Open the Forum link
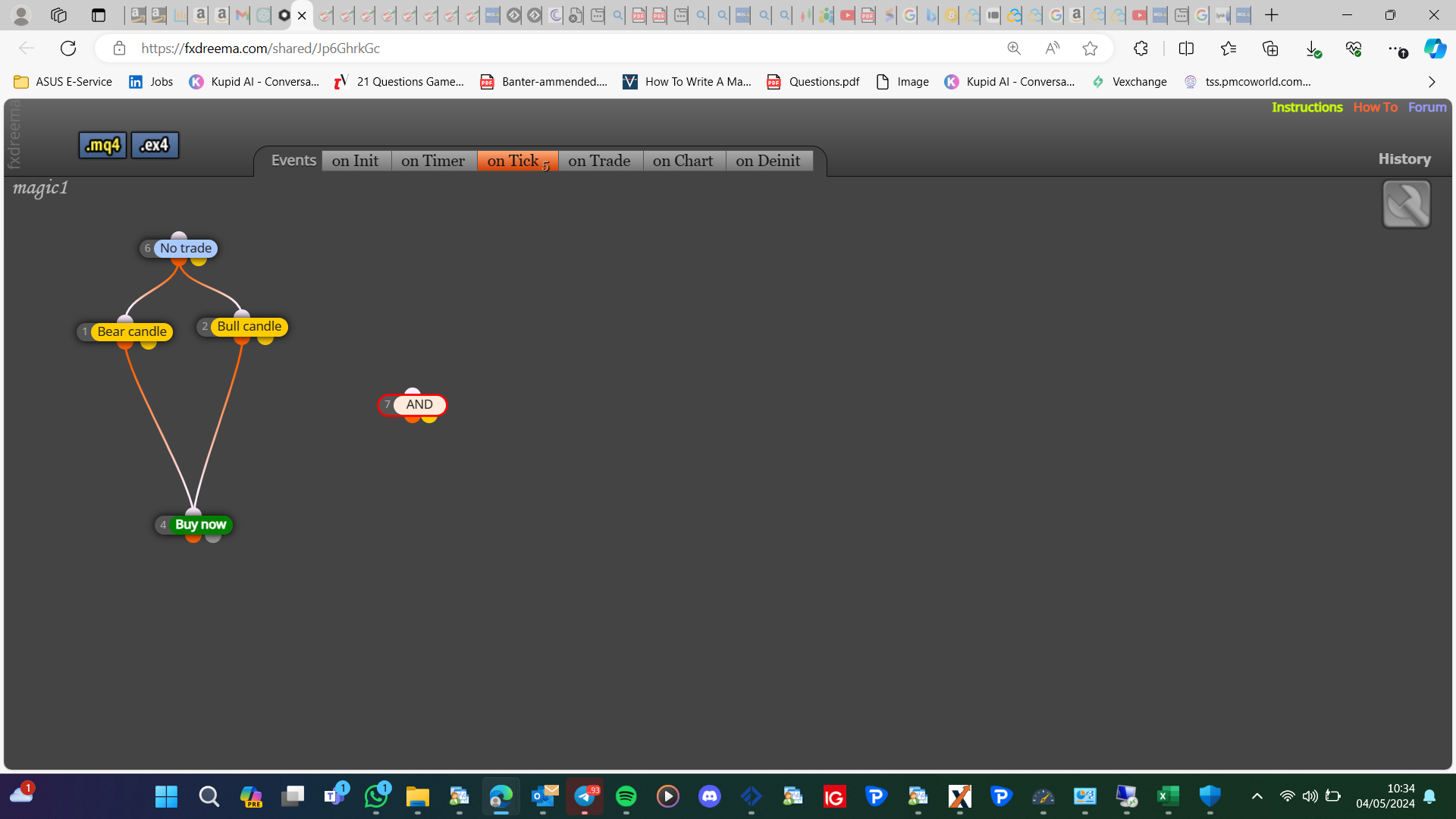The image size is (1456, 819). tap(1427, 107)
